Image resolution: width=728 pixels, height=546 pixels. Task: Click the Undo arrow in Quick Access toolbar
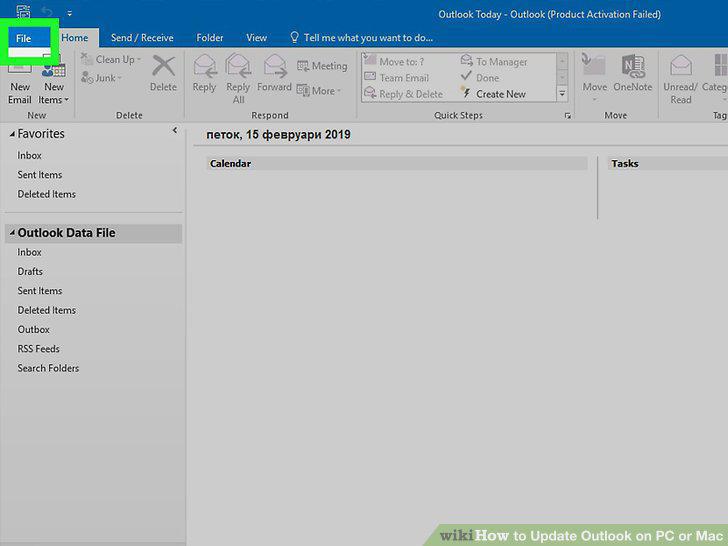[47, 12]
